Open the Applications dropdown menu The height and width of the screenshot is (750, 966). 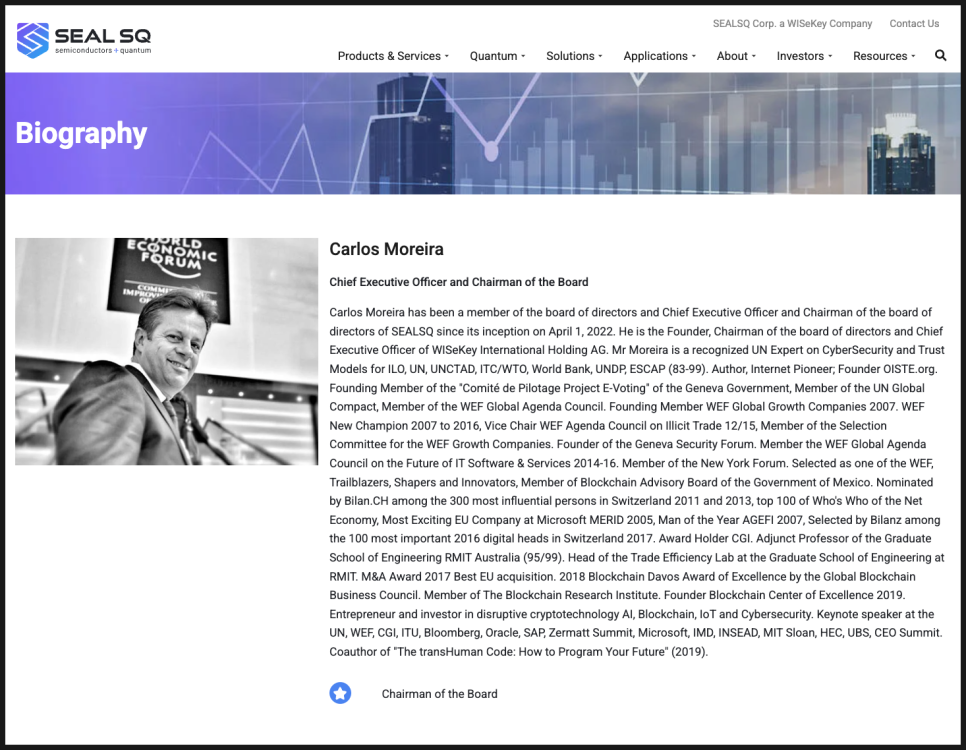pos(659,56)
